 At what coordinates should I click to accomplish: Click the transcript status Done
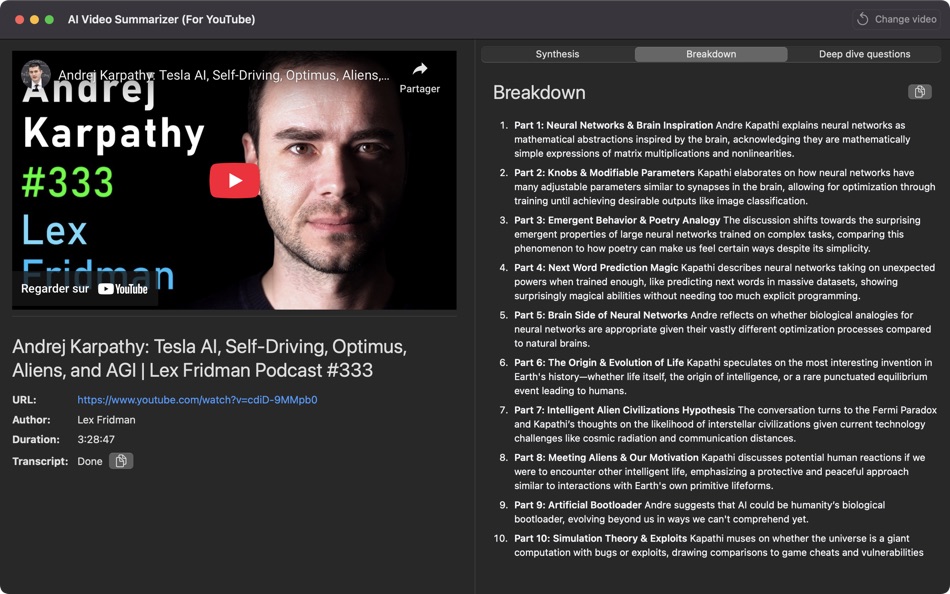(90, 461)
